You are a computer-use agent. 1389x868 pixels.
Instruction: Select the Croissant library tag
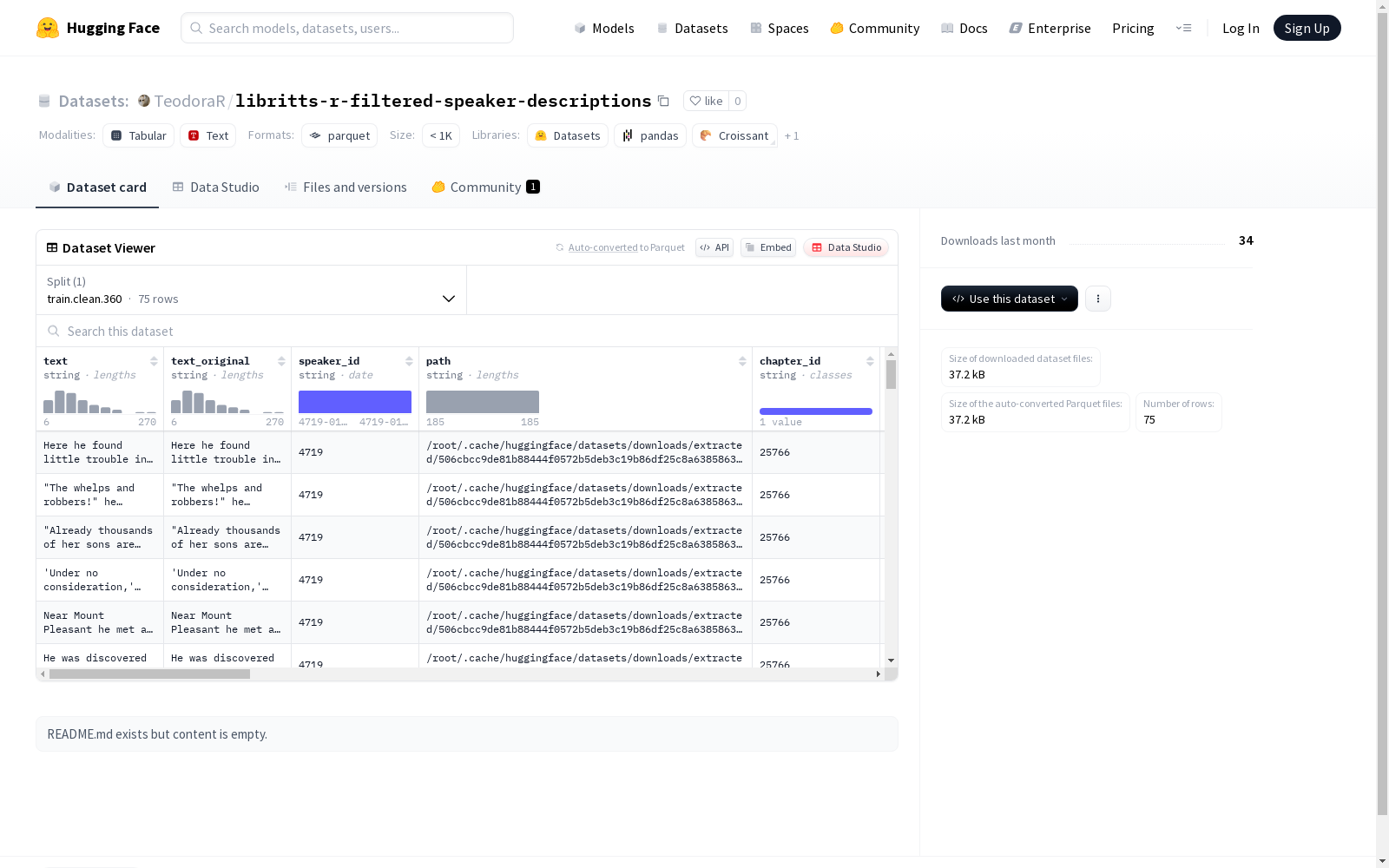pos(734,135)
